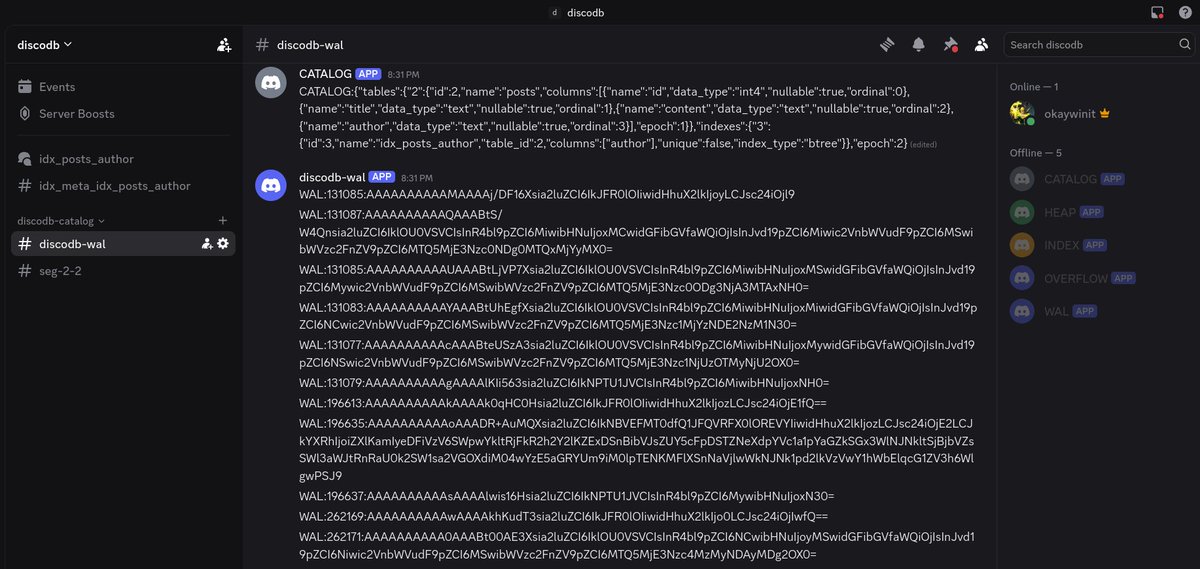Click the 8:31 PM timestamp on discodb-wal message
This screenshot has height=569, width=1200.
coord(417,178)
